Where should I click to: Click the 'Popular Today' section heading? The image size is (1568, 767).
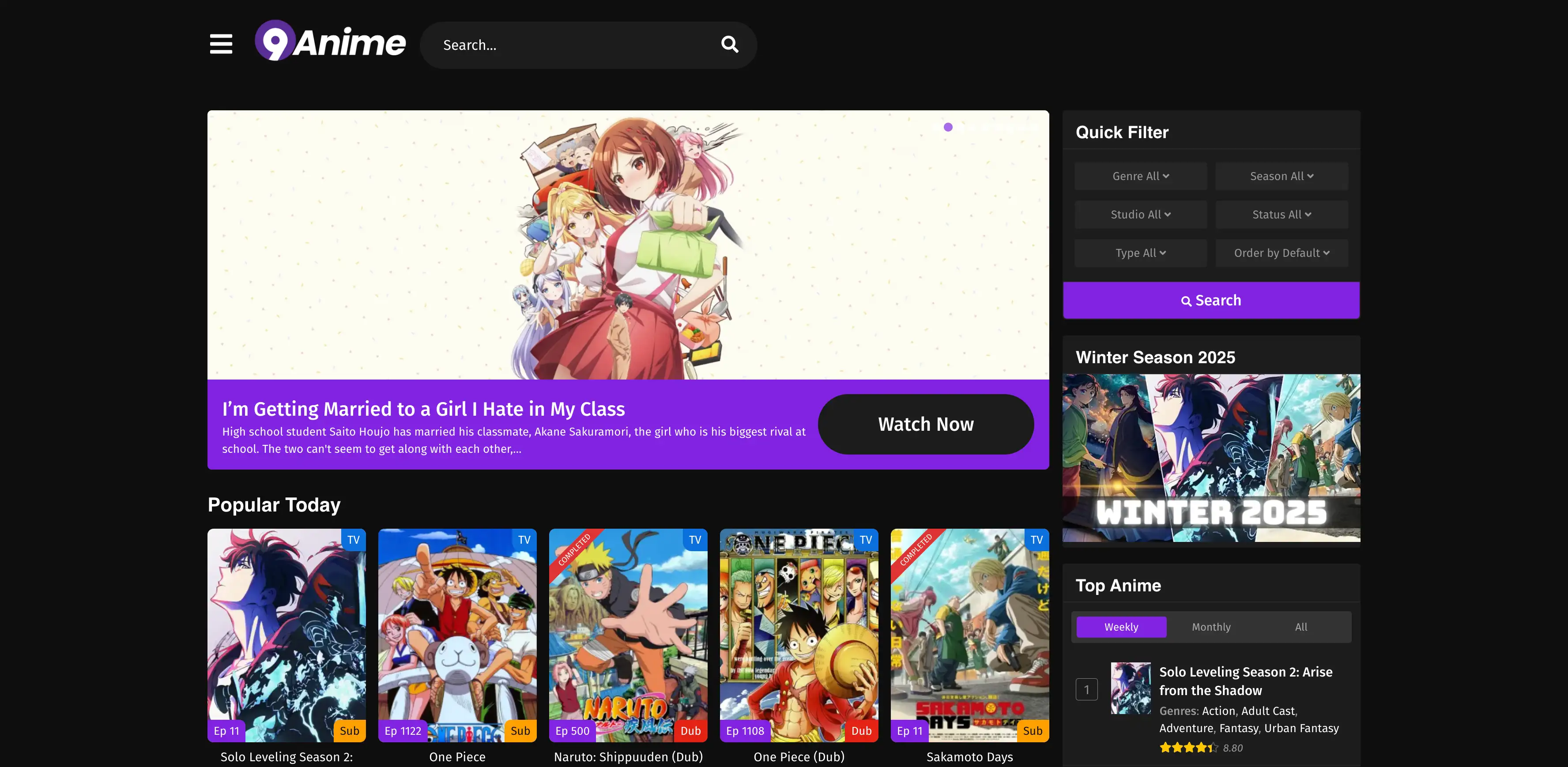point(274,504)
